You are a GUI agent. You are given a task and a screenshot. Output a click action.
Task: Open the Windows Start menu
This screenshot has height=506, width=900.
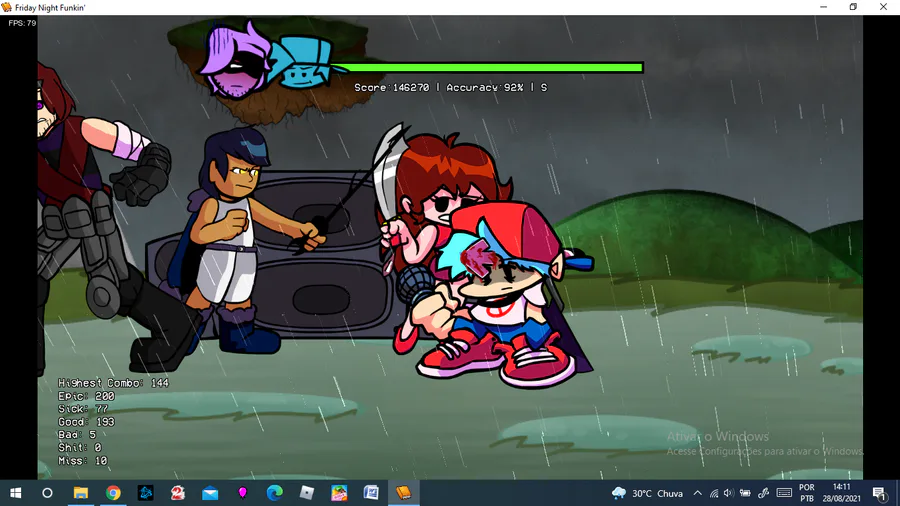click(x=15, y=493)
